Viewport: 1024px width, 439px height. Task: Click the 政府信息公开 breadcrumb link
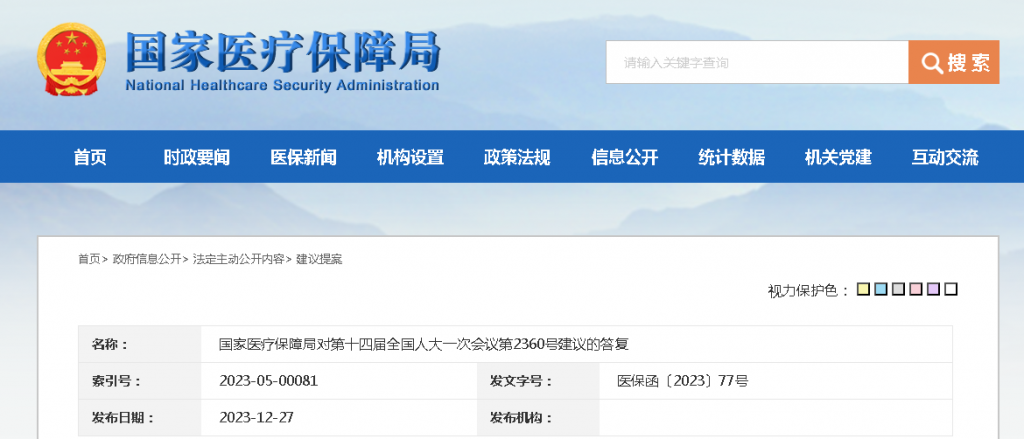click(x=147, y=259)
